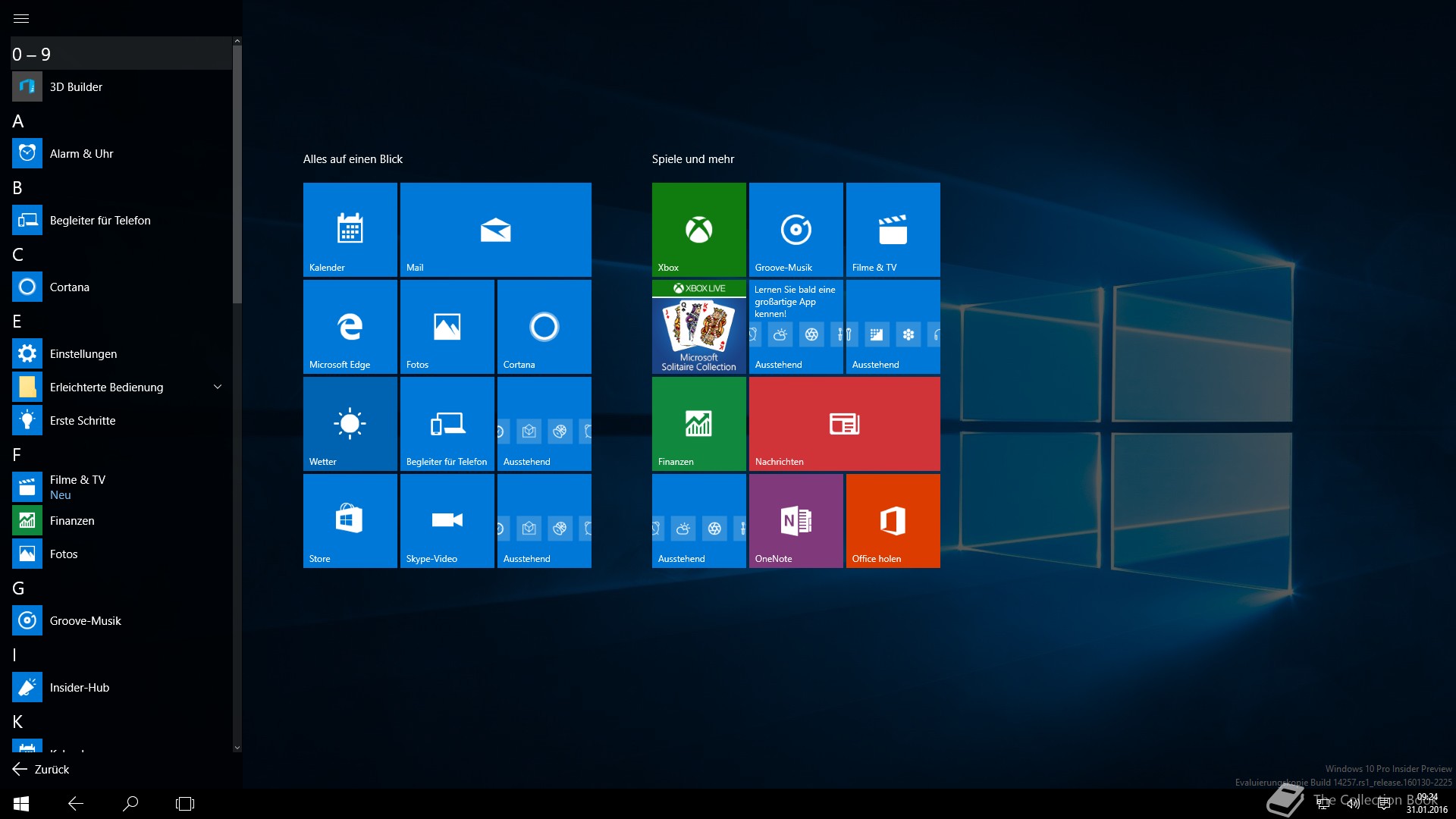
Task: Click the taskbar clock and date
Action: [x=1427, y=804]
